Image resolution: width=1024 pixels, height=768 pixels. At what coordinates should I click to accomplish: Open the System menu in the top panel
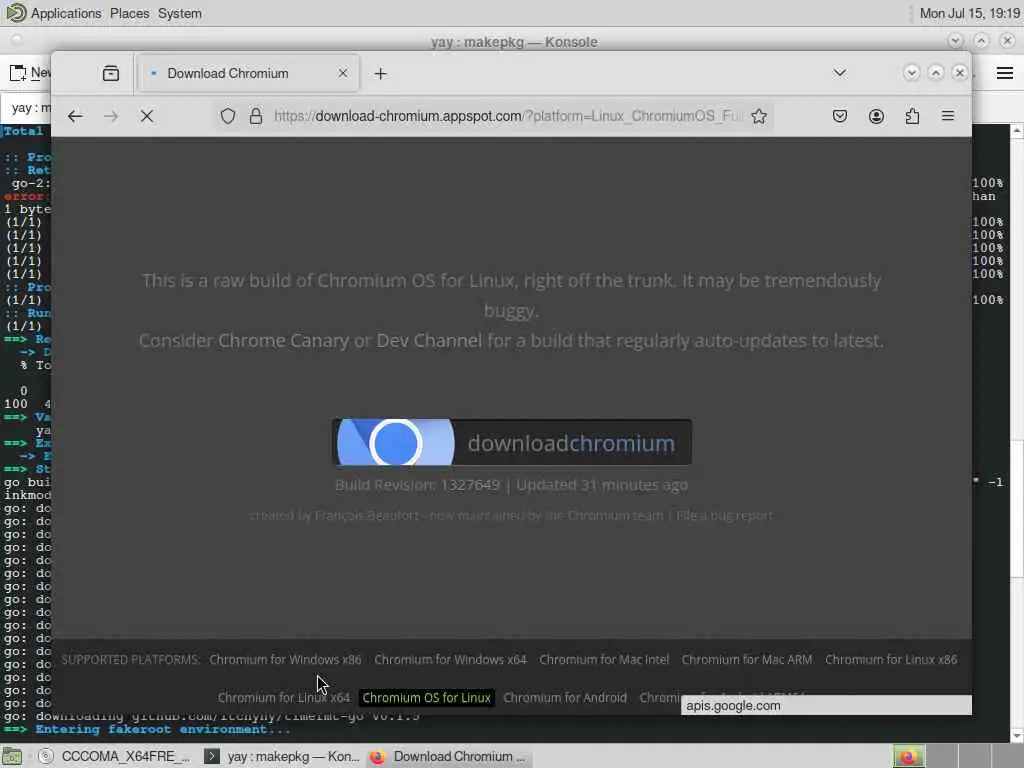click(180, 13)
